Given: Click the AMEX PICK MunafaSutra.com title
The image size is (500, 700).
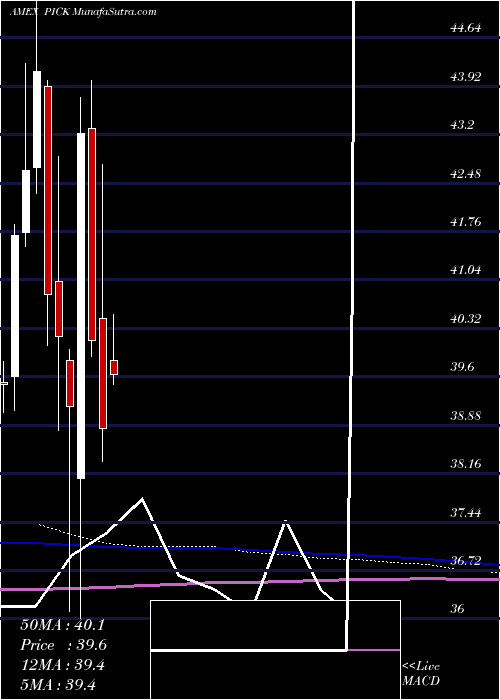Looking at the screenshot, I should pos(83,12).
